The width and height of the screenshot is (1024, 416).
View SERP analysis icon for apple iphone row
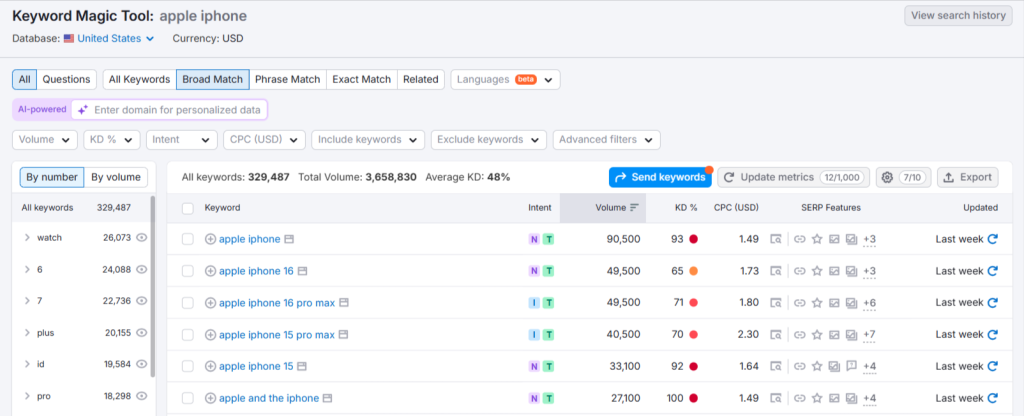[775, 239]
